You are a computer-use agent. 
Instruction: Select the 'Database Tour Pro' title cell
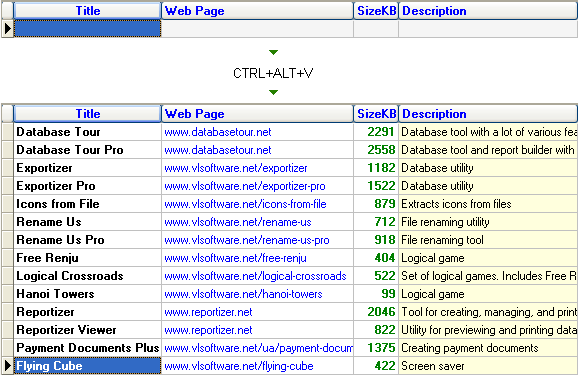(87, 150)
